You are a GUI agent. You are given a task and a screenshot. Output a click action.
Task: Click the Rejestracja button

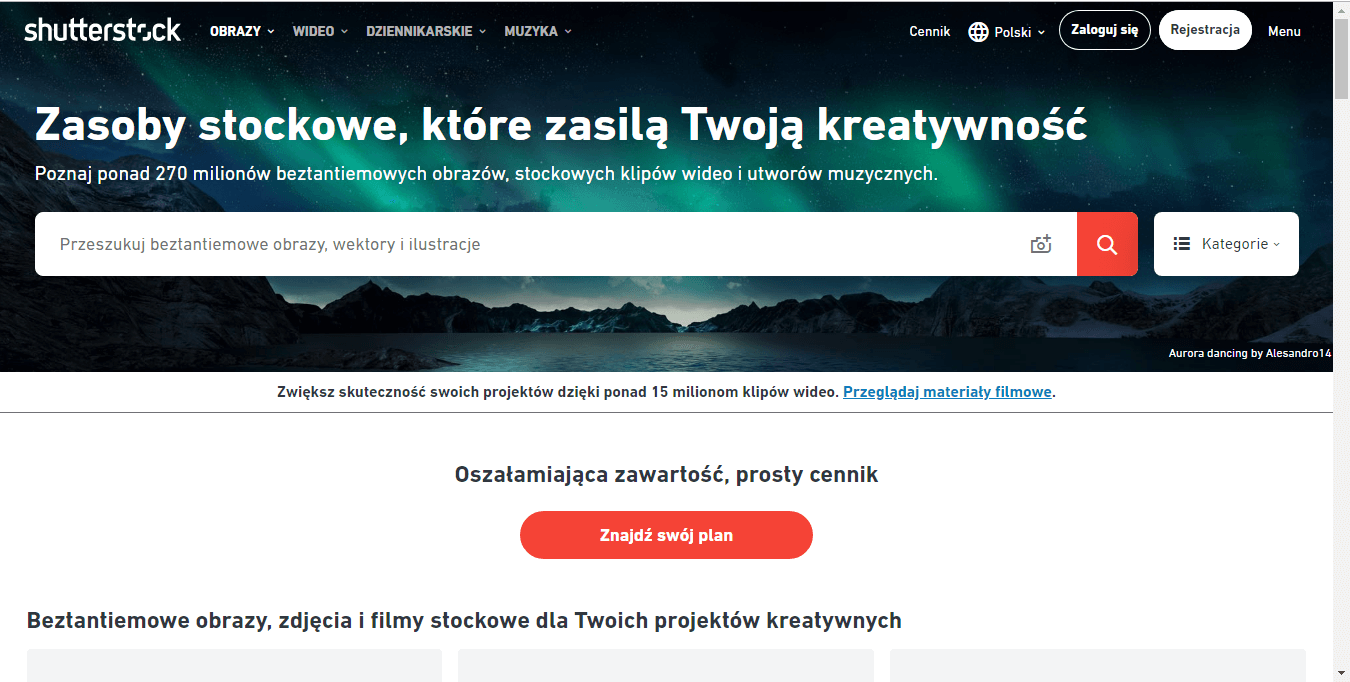tap(1205, 30)
